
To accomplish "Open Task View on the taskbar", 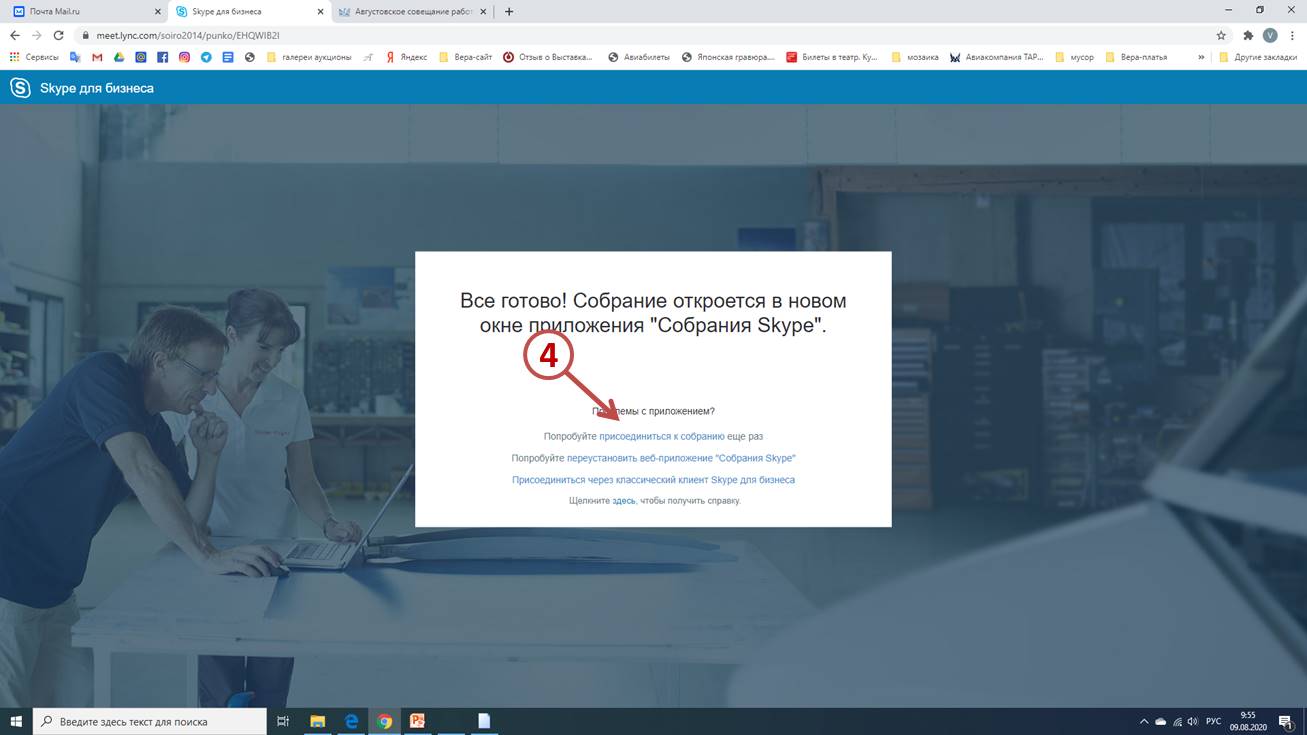I will point(283,721).
